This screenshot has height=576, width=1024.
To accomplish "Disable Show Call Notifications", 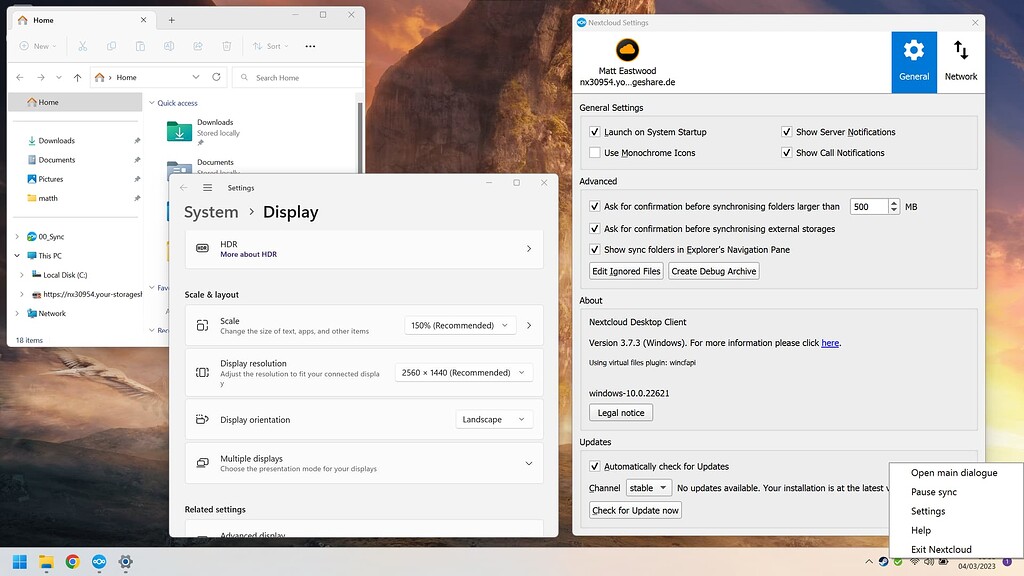I will point(787,152).
